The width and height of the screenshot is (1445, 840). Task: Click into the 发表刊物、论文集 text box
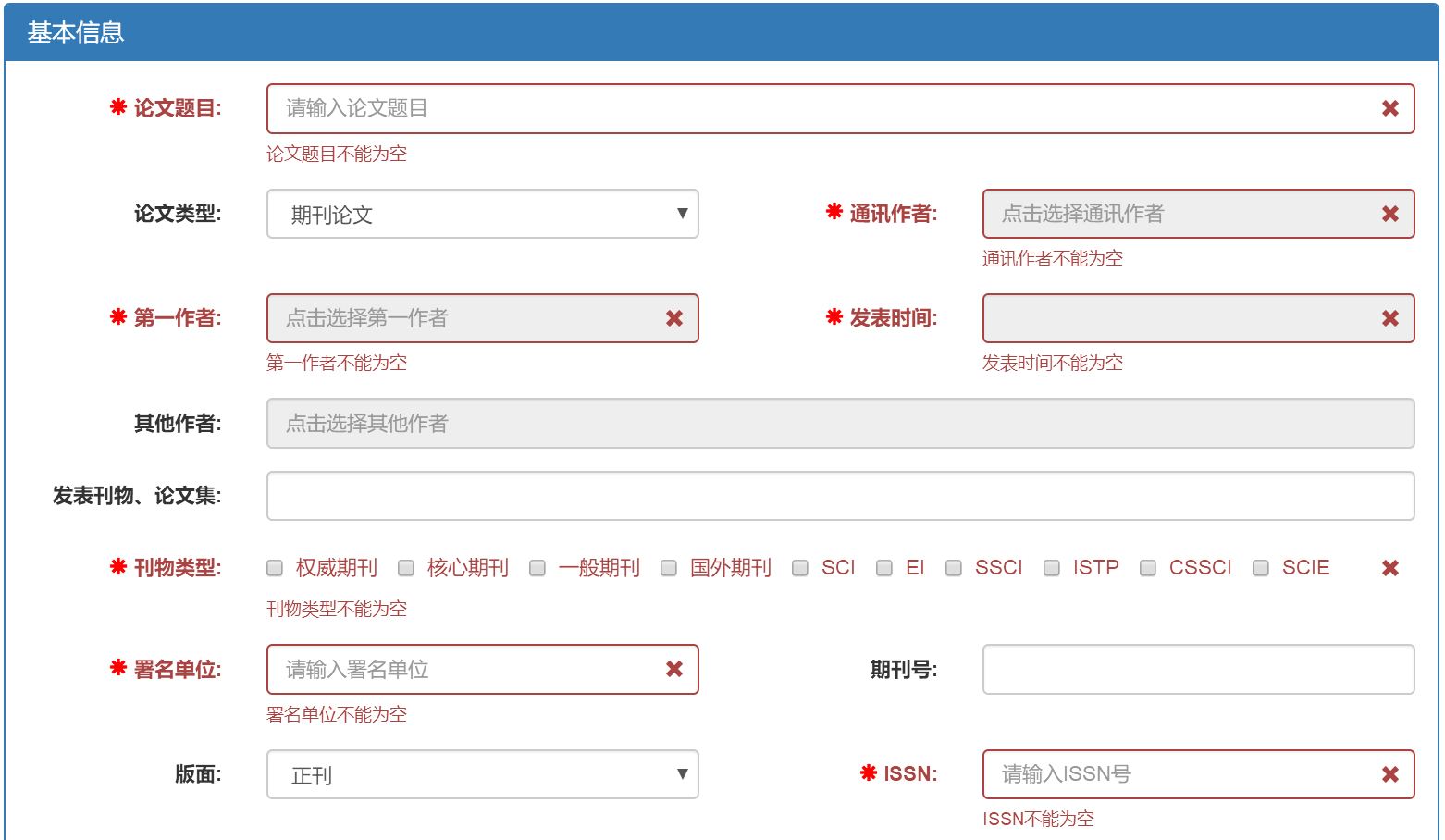(840, 497)
